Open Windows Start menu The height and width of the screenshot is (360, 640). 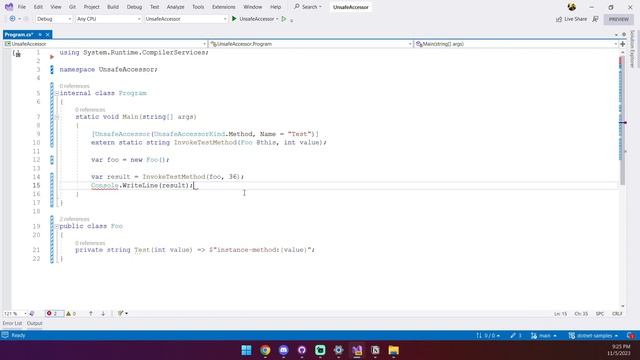tap(247, 350)
